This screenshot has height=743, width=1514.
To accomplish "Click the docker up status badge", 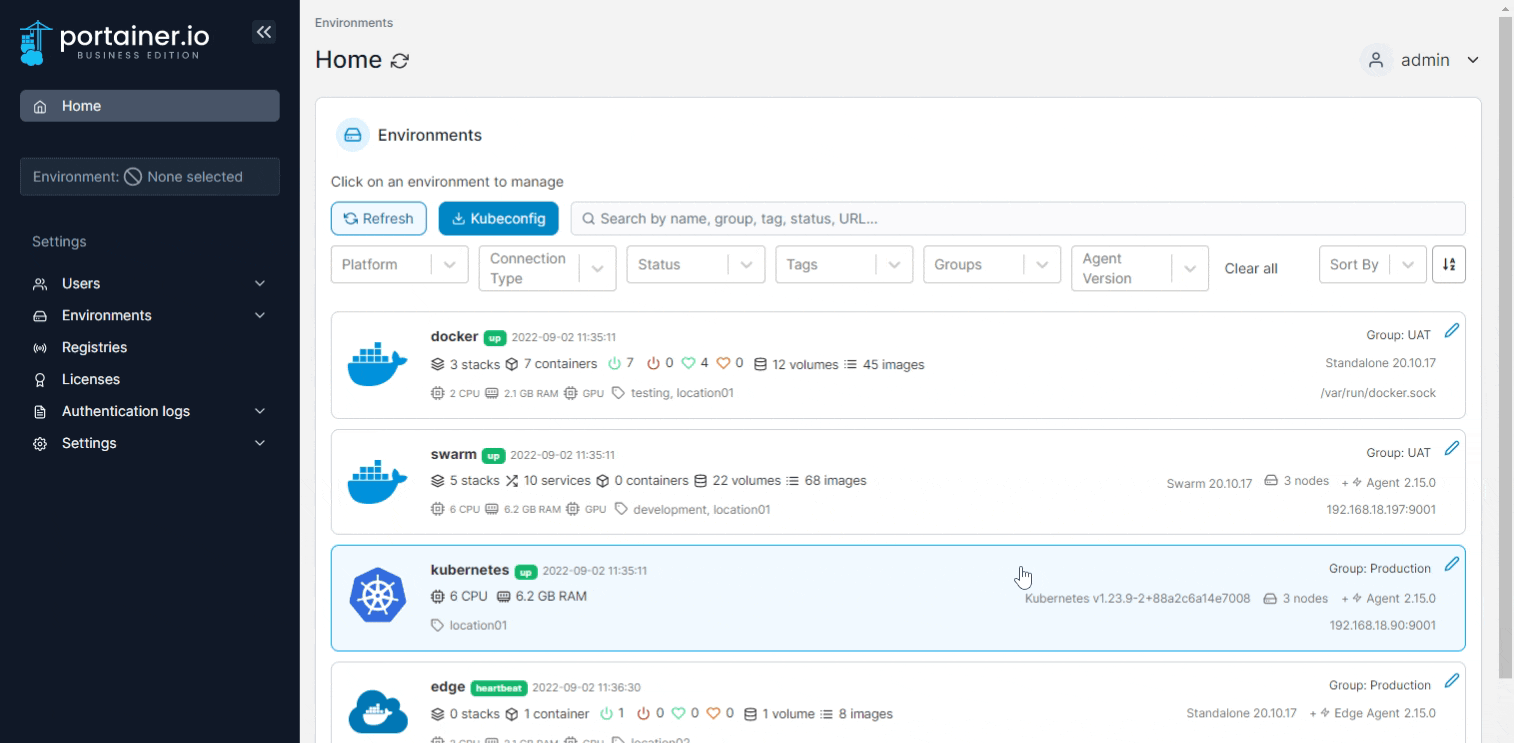I will coord(495,338).
